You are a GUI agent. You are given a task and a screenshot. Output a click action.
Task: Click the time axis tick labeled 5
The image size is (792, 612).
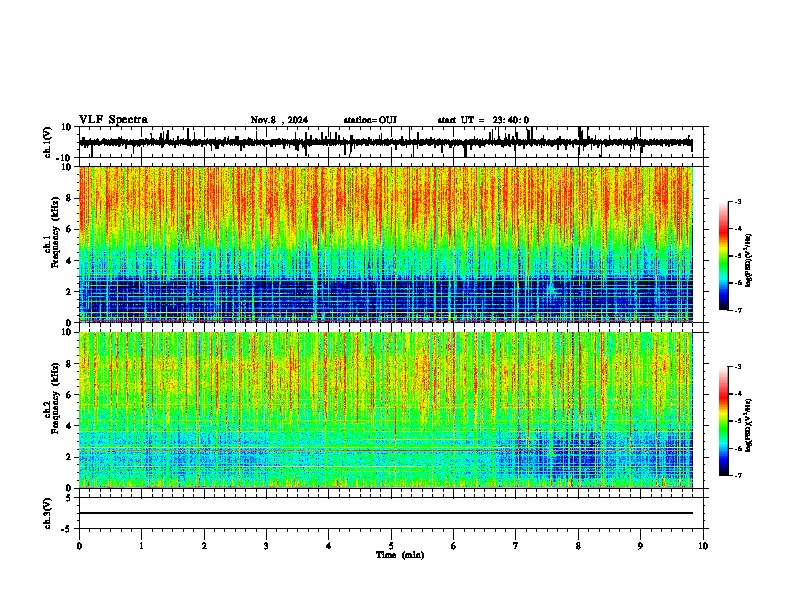tap(391, 546)
